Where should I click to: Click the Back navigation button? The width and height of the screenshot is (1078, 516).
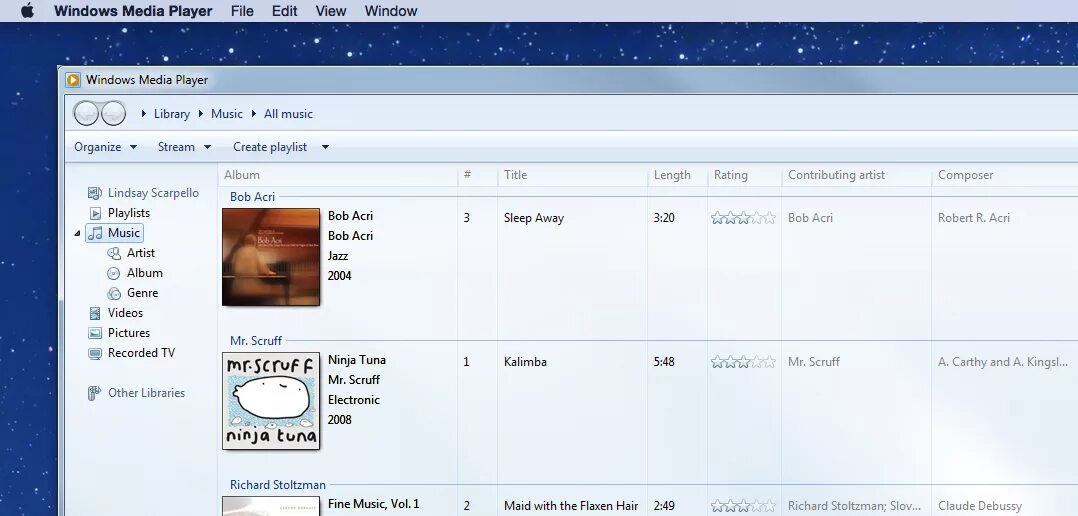(86, 113)
